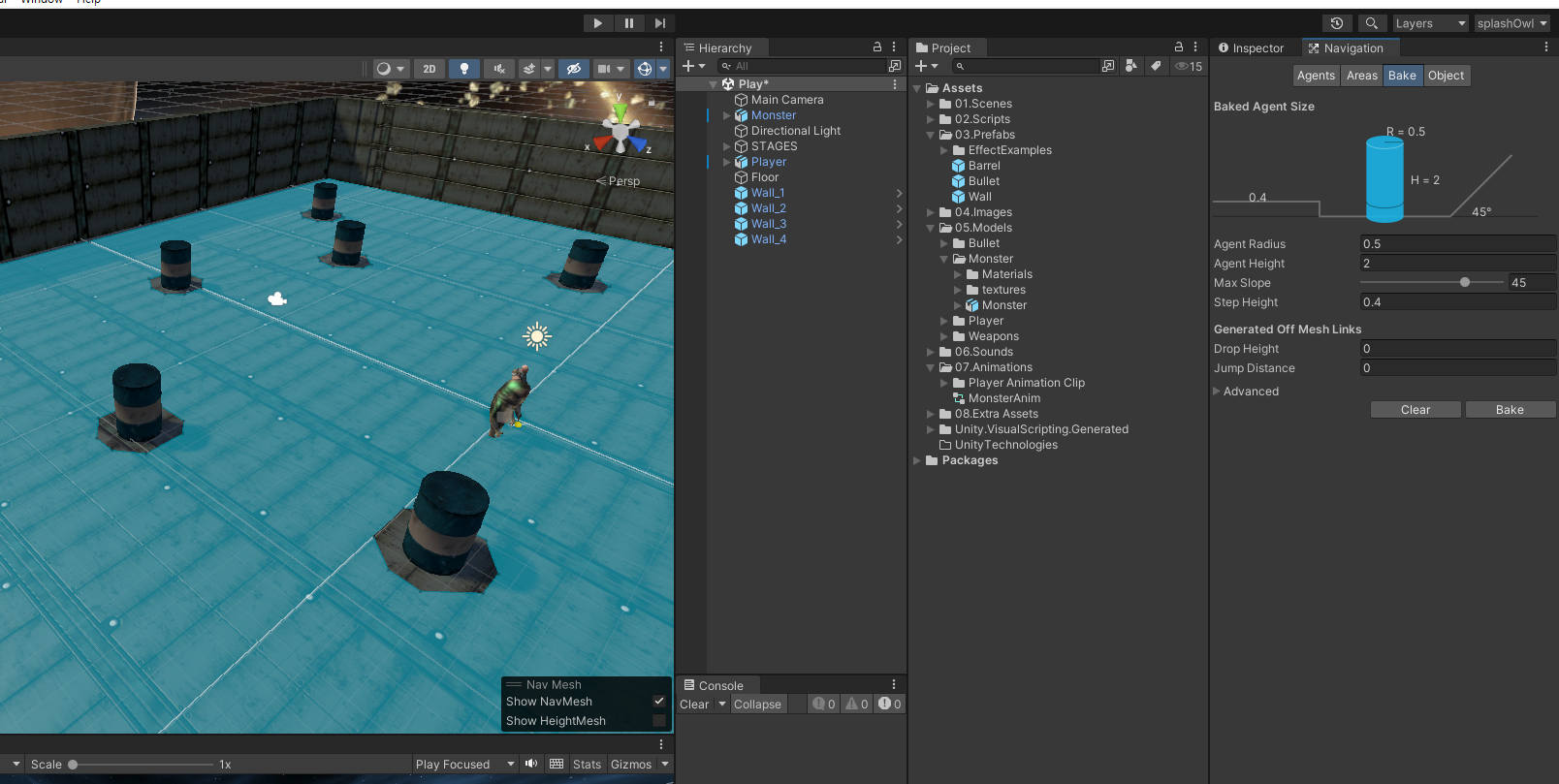Select Directional Light in Hierarchy

coord(795,131)
